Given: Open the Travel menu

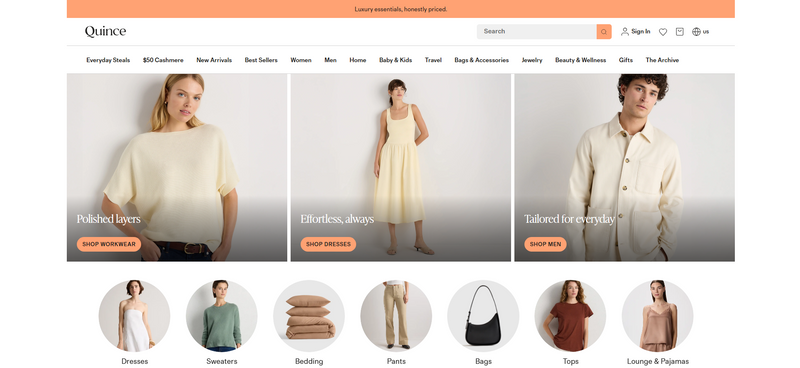Looking at the screenshot, I should pyautogui.click(x=433, y=60).
